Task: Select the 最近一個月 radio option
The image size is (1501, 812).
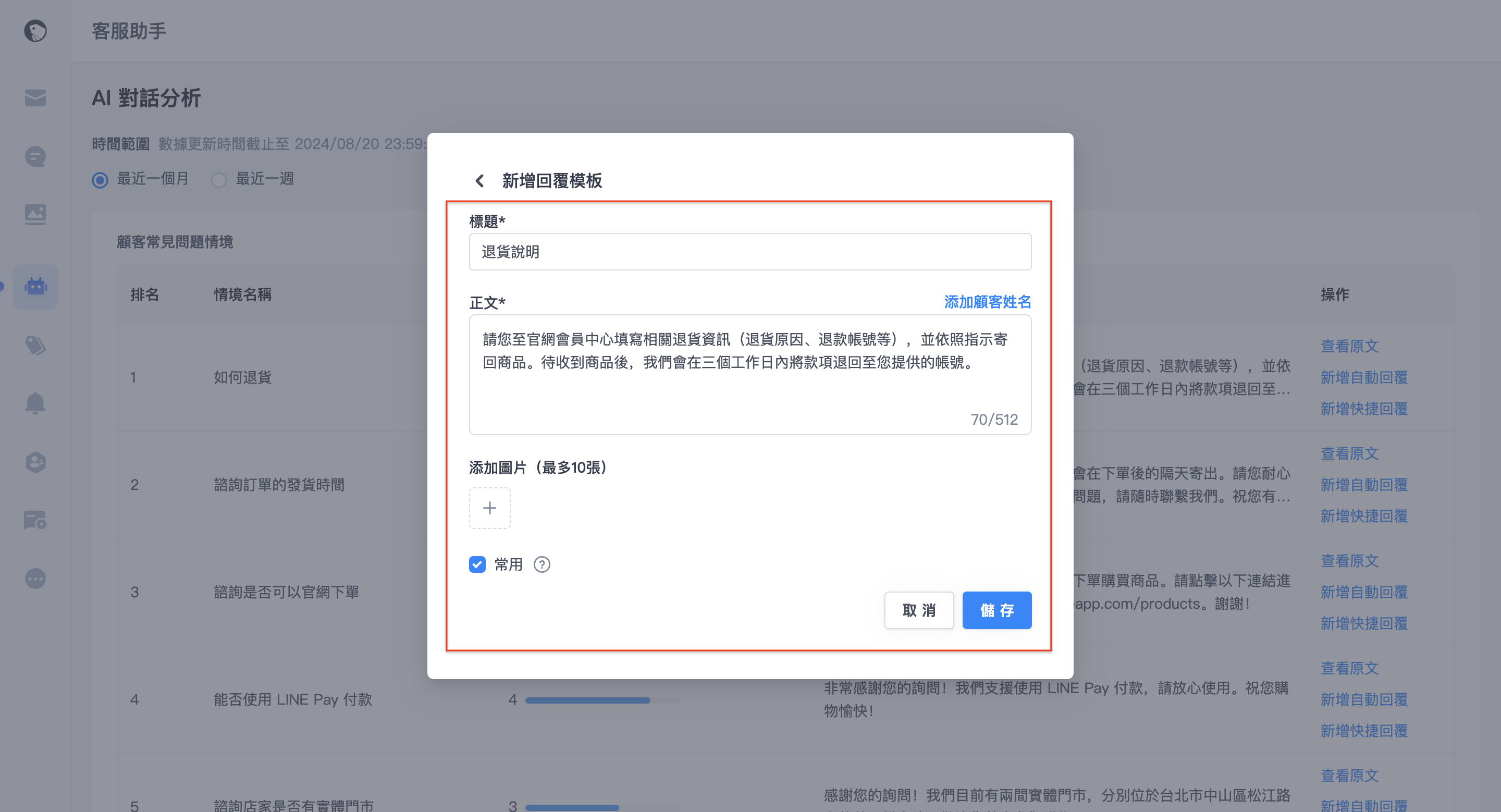Action: tap(100, 179)
